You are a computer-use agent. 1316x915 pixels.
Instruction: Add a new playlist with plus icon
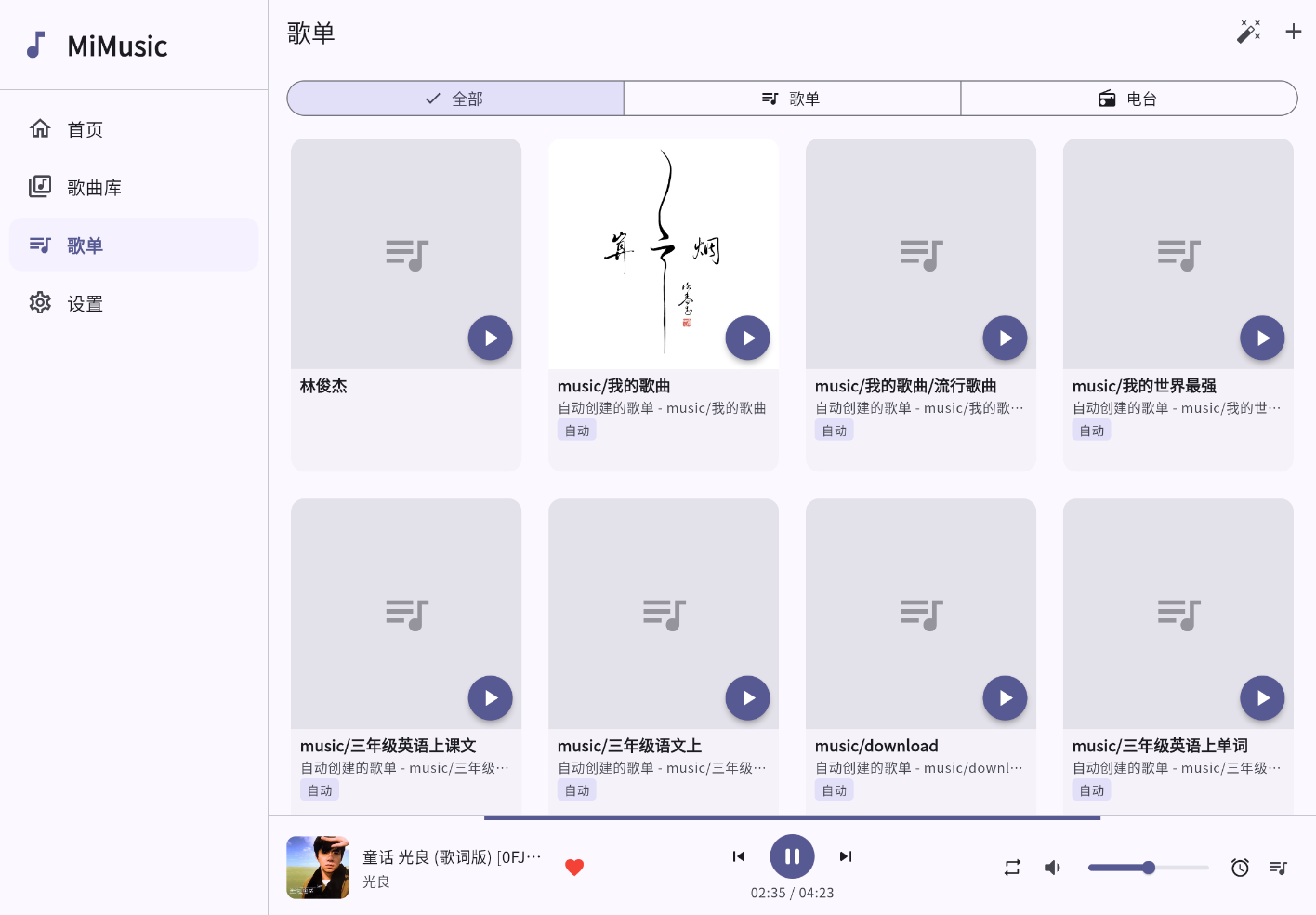(1293, 32)
